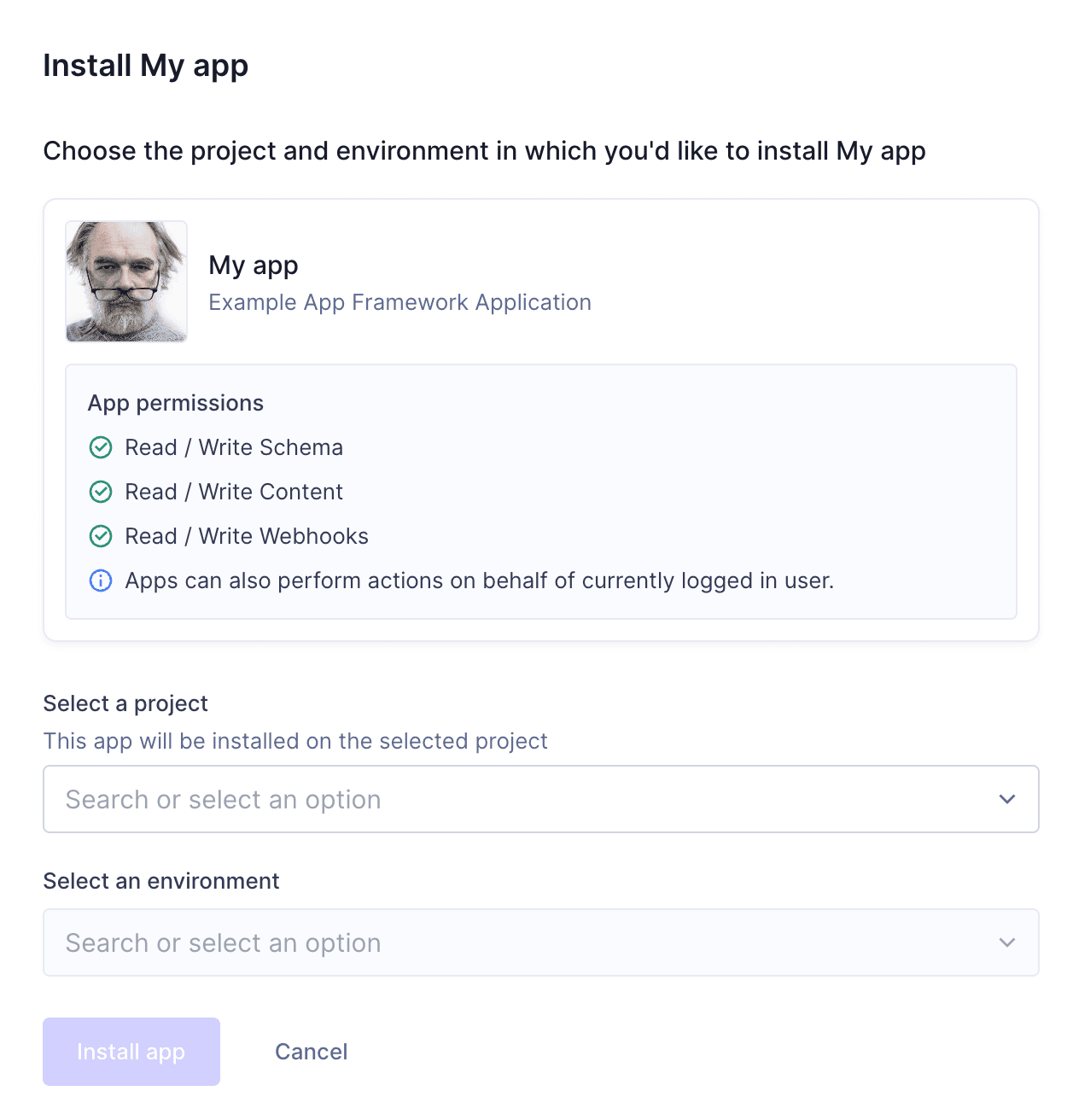This screenshot has width=1067, height=1120.
Task: Click the chevron on the project selector
Action: pyautogui.click(x=1007, y=799)
